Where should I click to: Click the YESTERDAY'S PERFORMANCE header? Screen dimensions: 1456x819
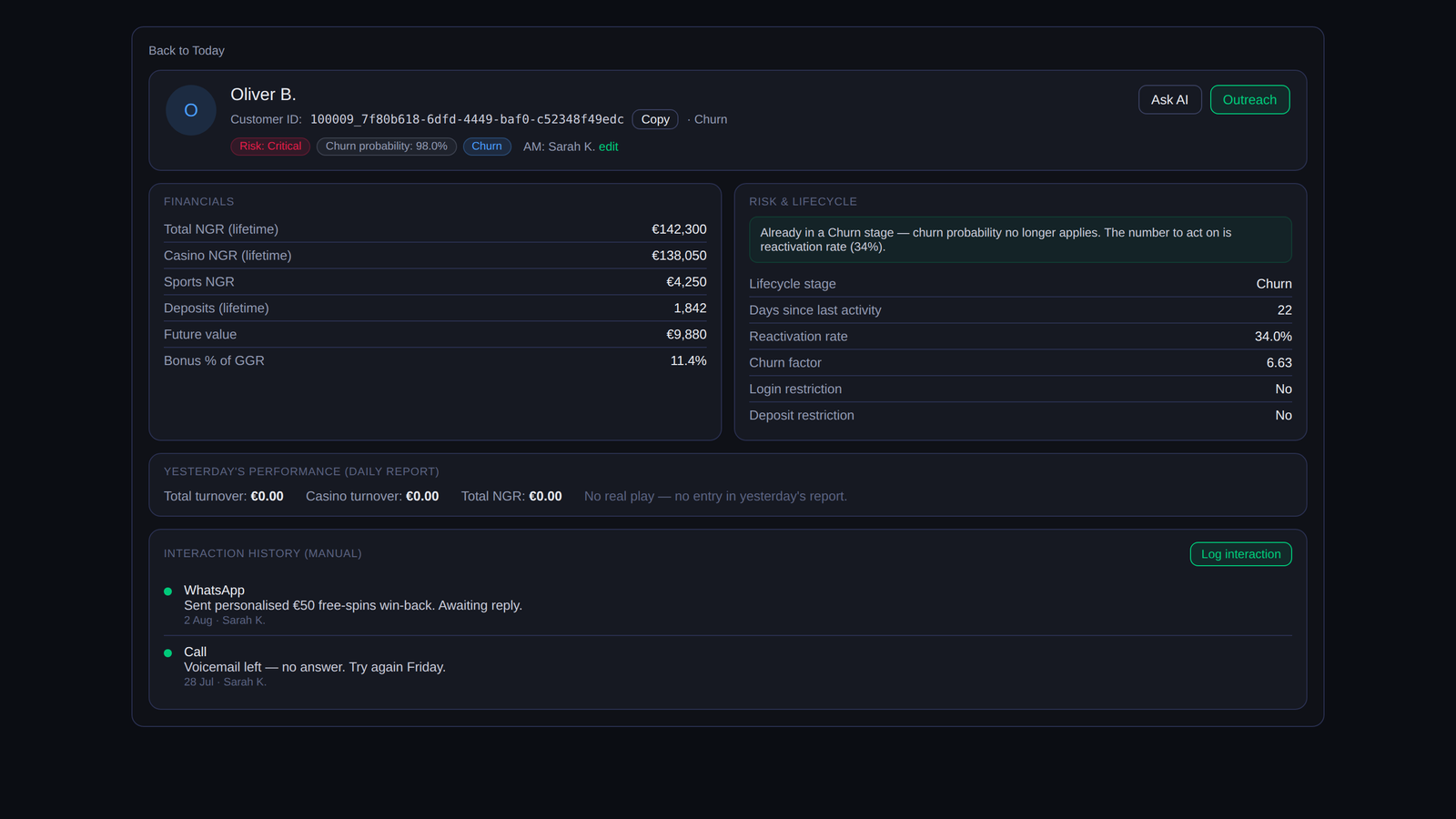coord(301,471)
